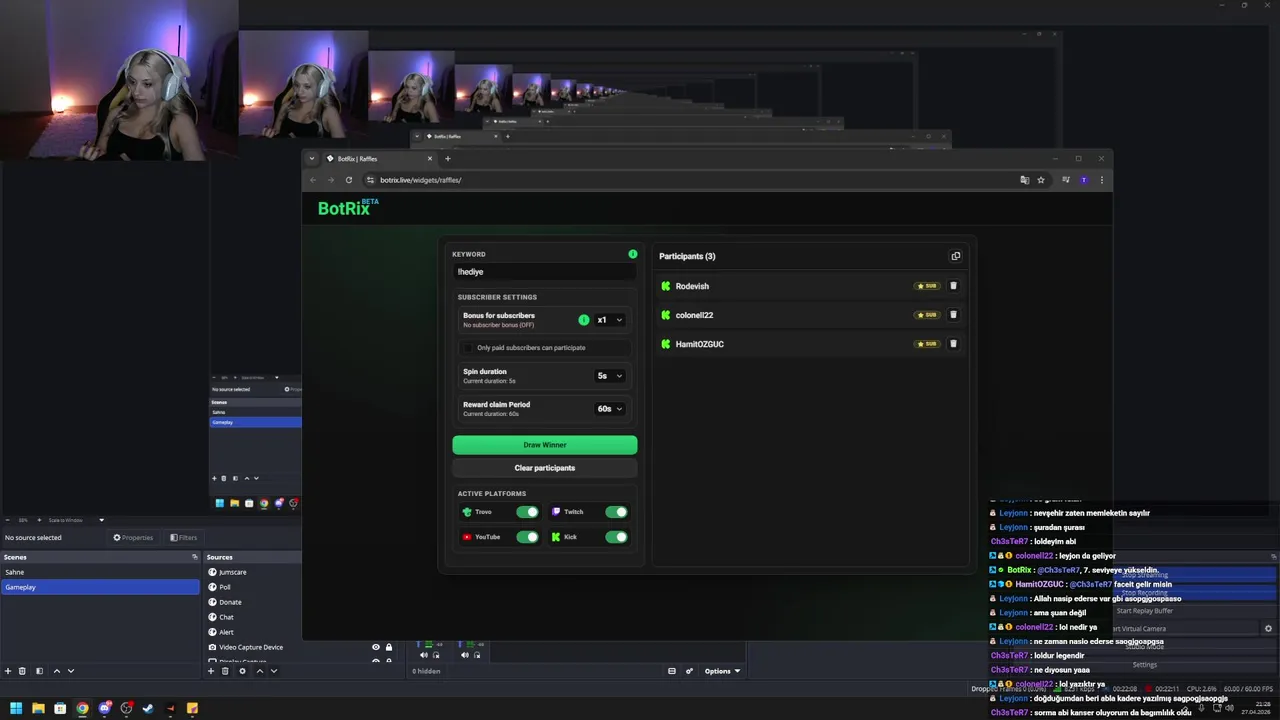The width and height of the screenshot is (1280, 720).
Task: Check Only paid subscribers can participate
Action: [x=469, y=348]
